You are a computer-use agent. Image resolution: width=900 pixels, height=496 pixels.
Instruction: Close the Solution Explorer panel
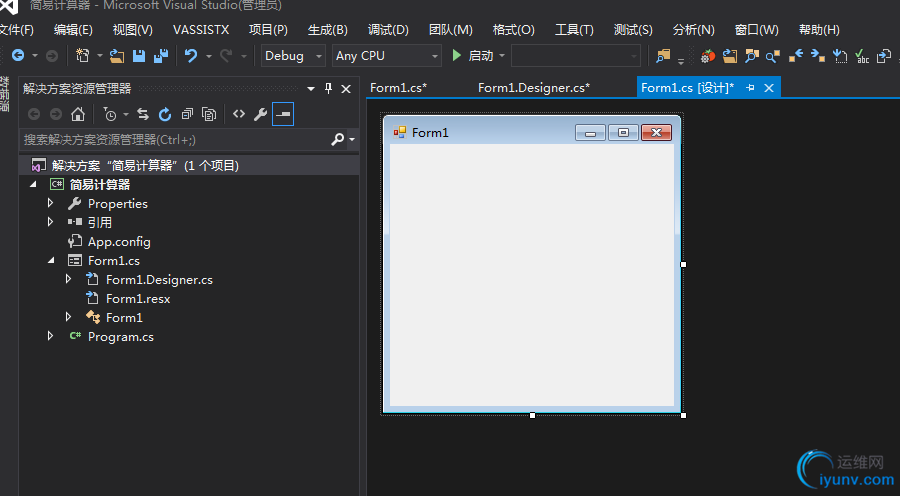point(346,88)
